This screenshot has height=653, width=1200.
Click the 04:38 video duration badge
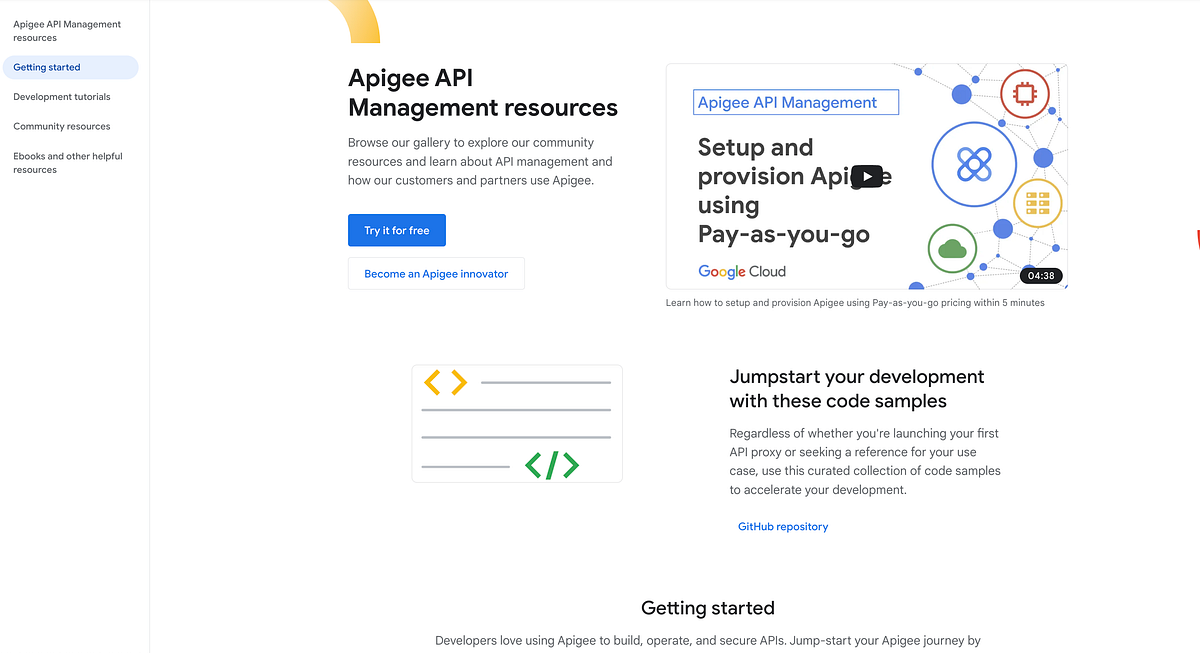coord(1041,275)
